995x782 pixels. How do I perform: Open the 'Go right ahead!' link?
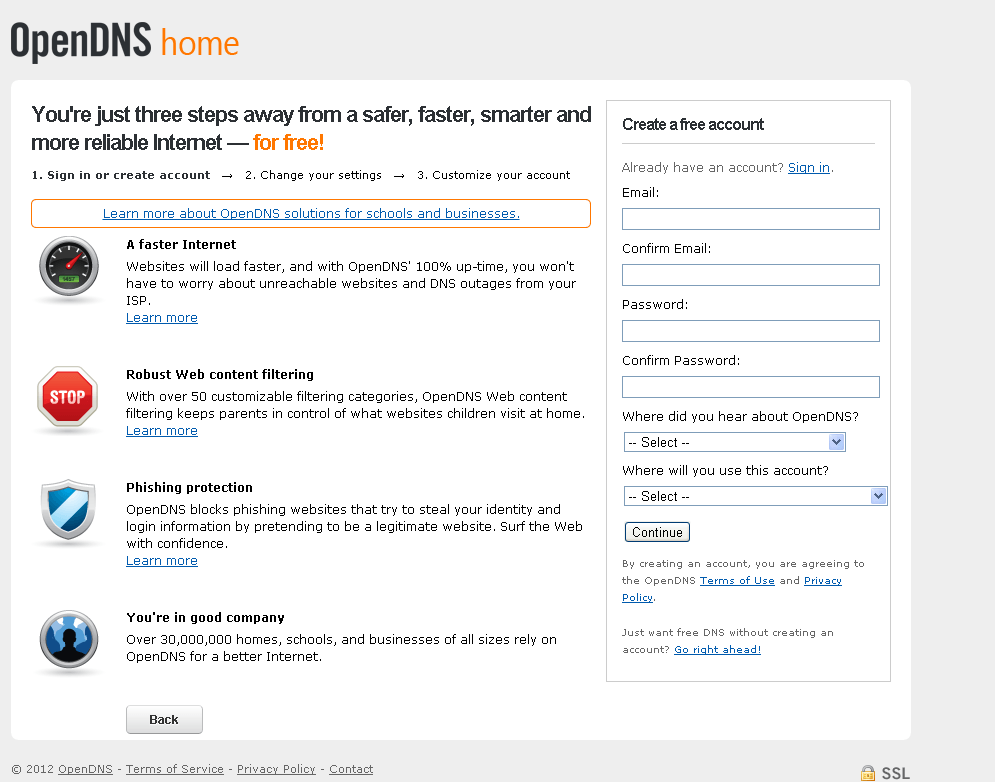coord(717,650)
